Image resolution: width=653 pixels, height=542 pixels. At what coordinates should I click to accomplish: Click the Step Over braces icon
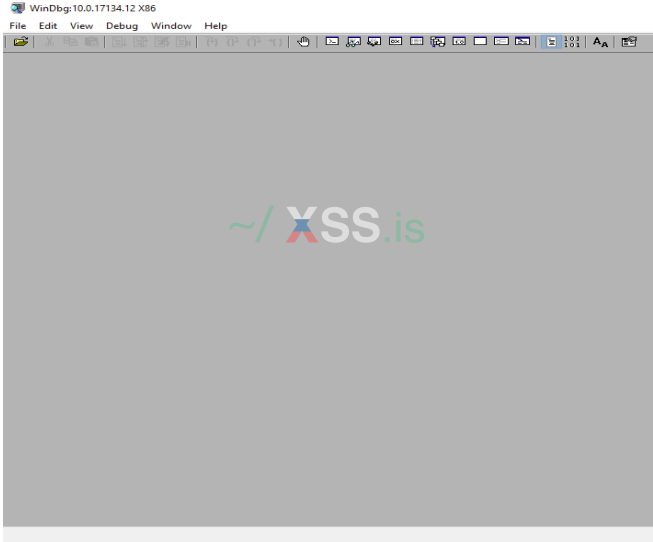pos(232,42)
